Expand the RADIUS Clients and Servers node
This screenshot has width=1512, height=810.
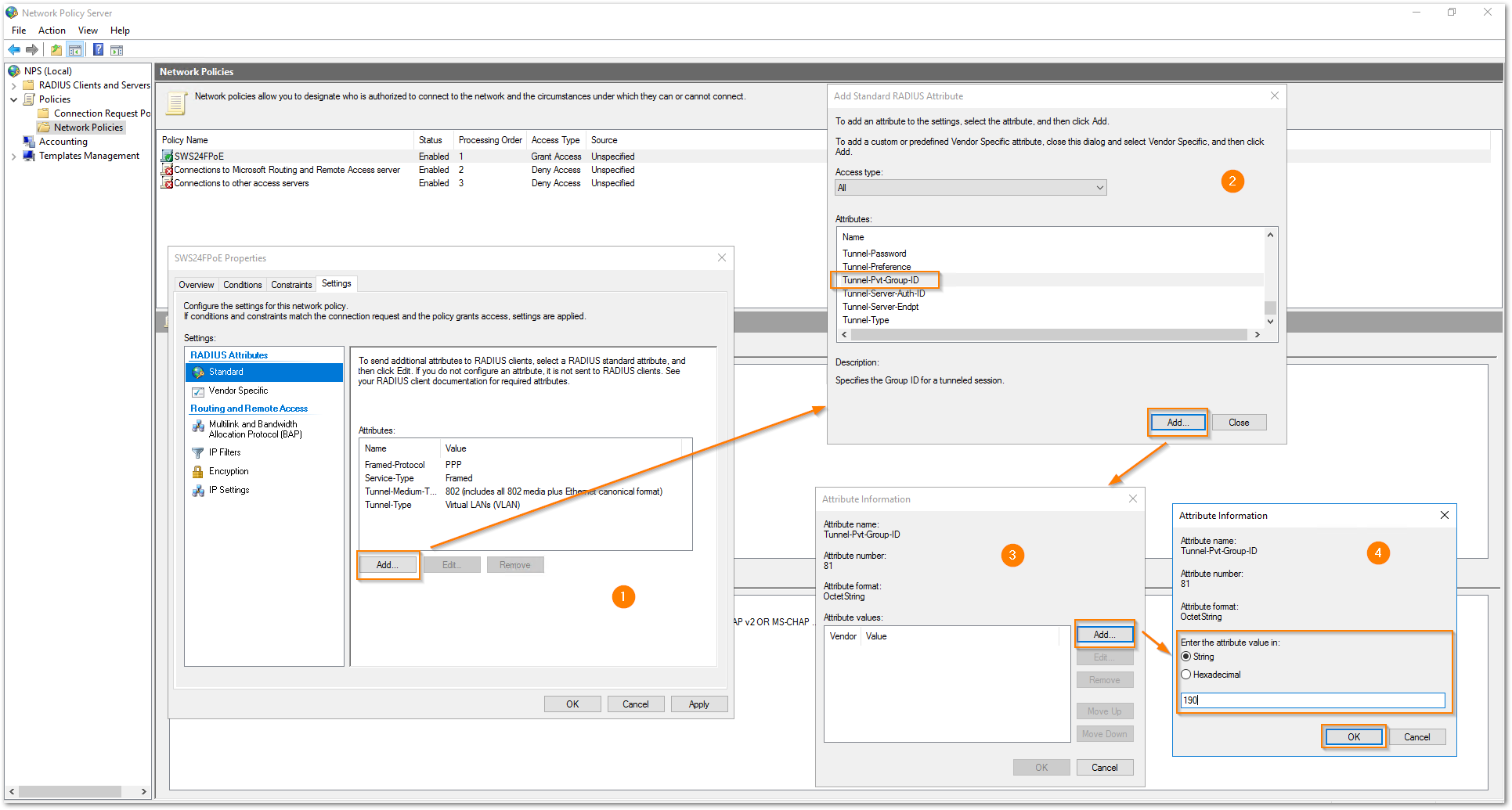click(x=13, y=85)
